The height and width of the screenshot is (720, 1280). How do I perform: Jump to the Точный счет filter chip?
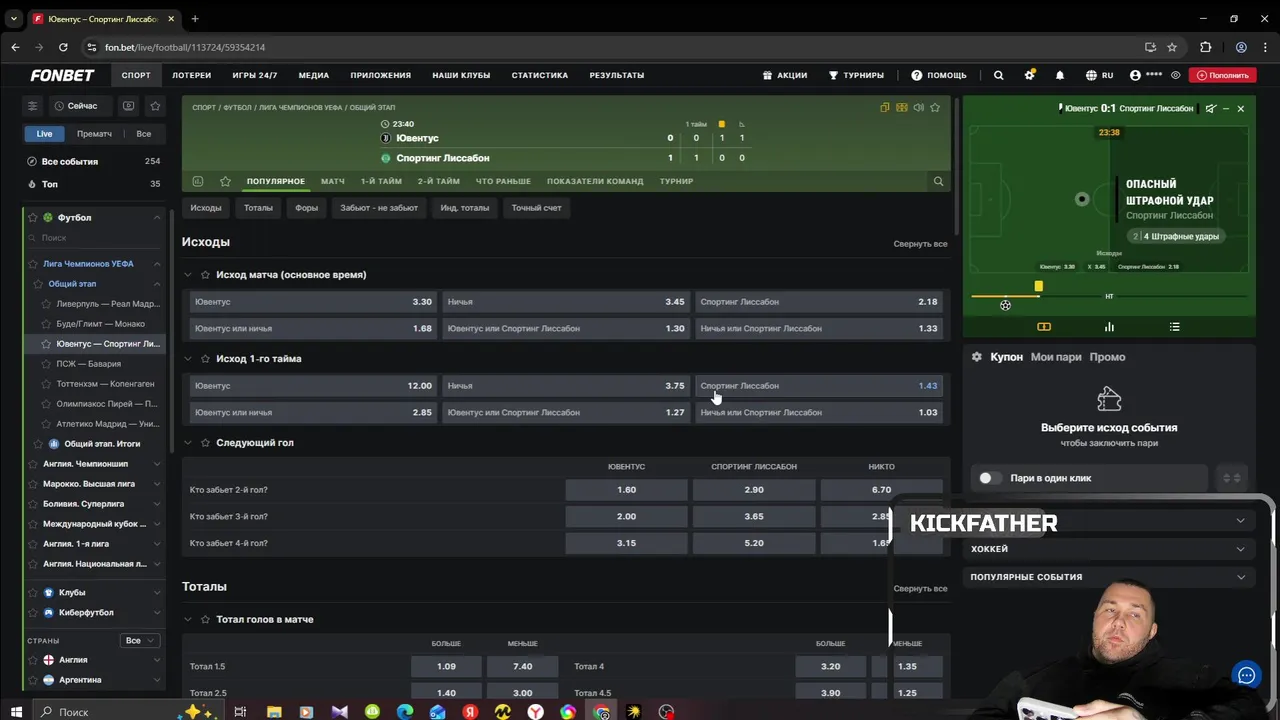[x=537, y=208]
